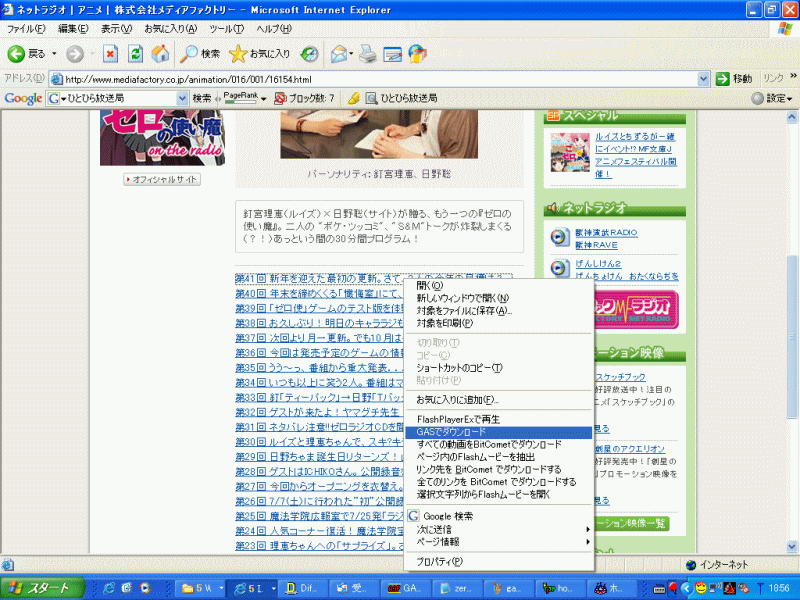Image resolution: width=800 pixels, height=600 pixels.
Task: Click the ブロック数: 7 popup blocker button
Action: pyautogui.click(x=304, y=98)
